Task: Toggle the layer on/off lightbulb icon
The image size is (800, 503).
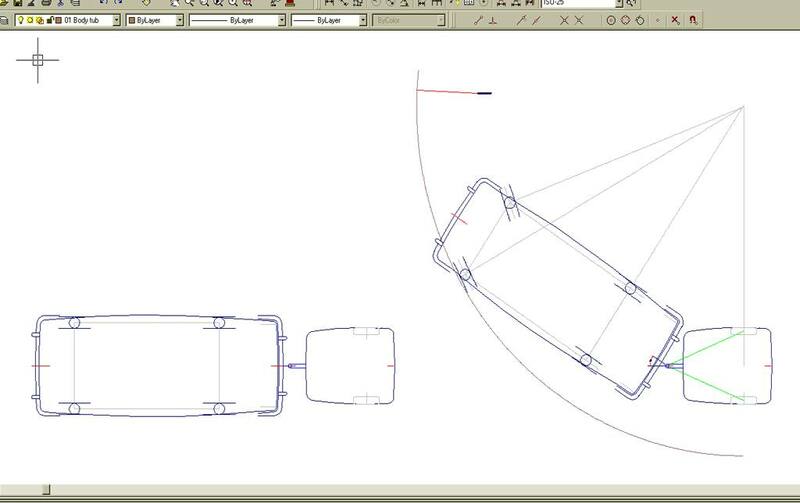Action: 20,19
